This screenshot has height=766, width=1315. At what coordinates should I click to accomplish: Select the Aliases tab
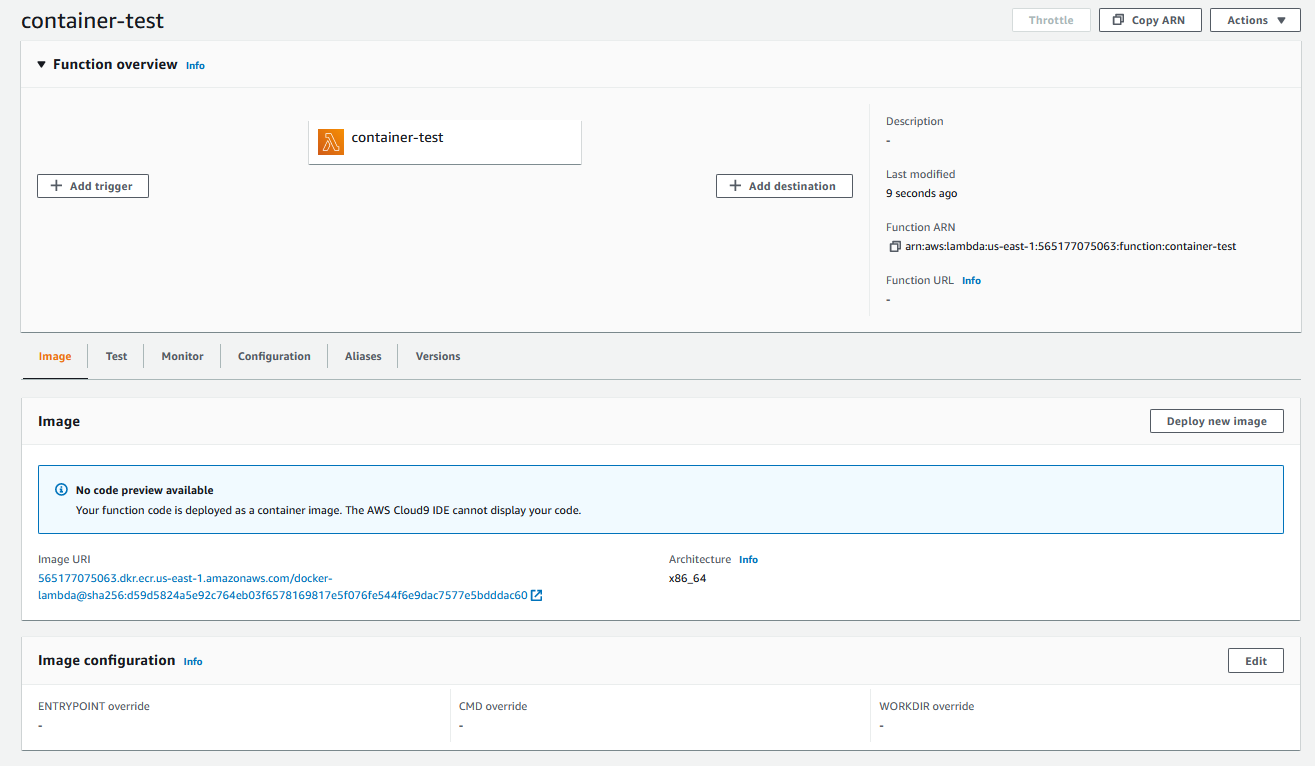(x=363, y=356)
